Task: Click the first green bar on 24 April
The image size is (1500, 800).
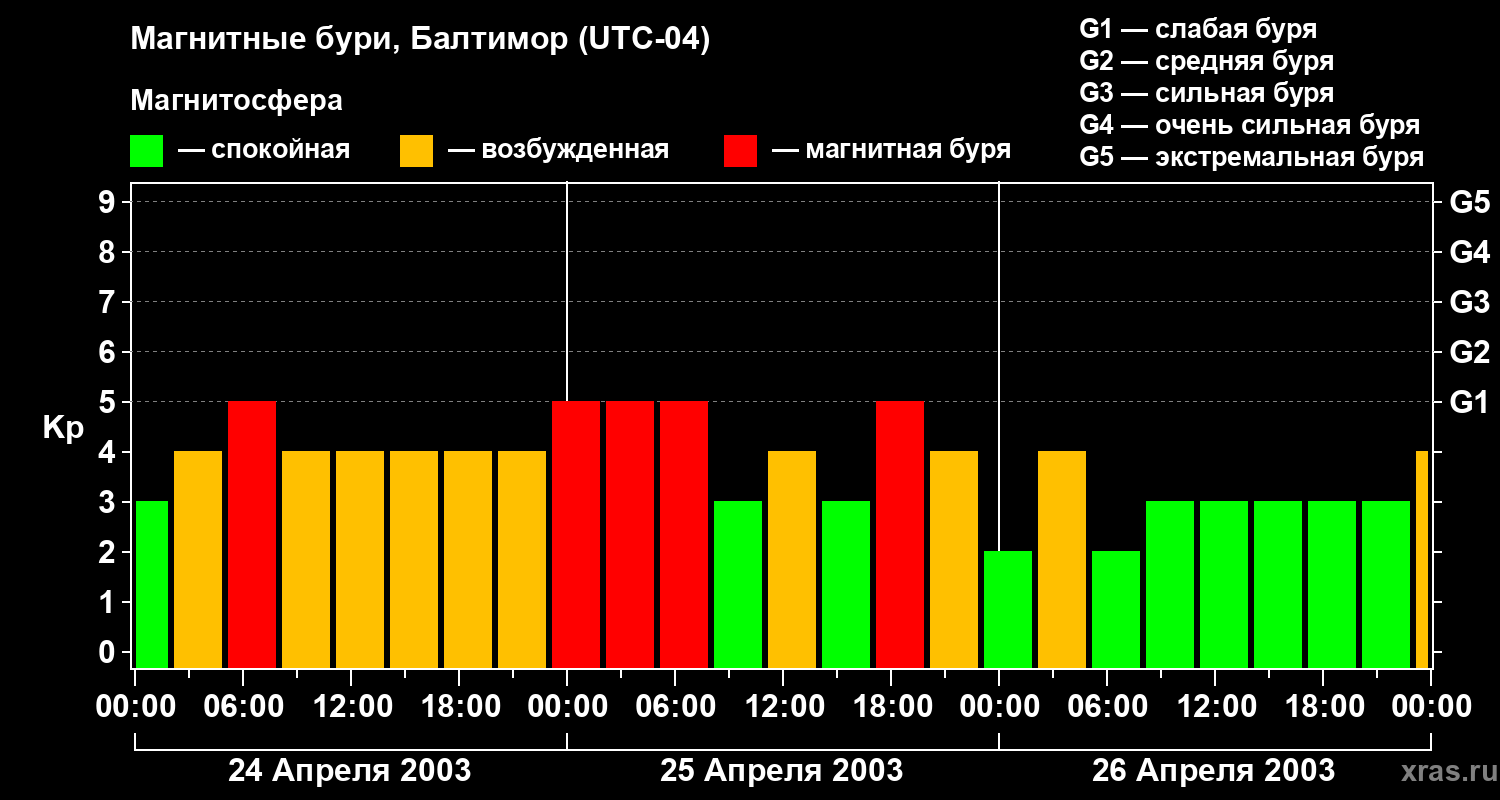Action: pyautogui.click(x=152, y=584)
